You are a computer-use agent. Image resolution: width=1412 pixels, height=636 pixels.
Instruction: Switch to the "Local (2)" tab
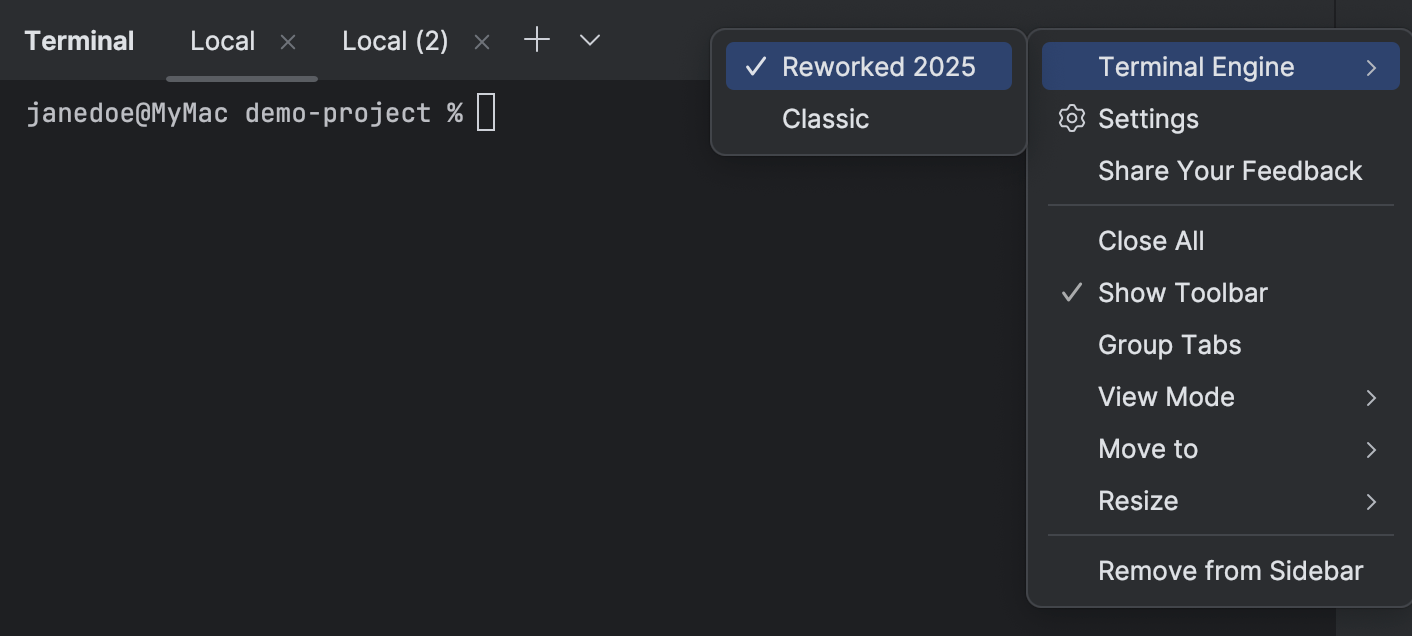click(x=394, y=40)
